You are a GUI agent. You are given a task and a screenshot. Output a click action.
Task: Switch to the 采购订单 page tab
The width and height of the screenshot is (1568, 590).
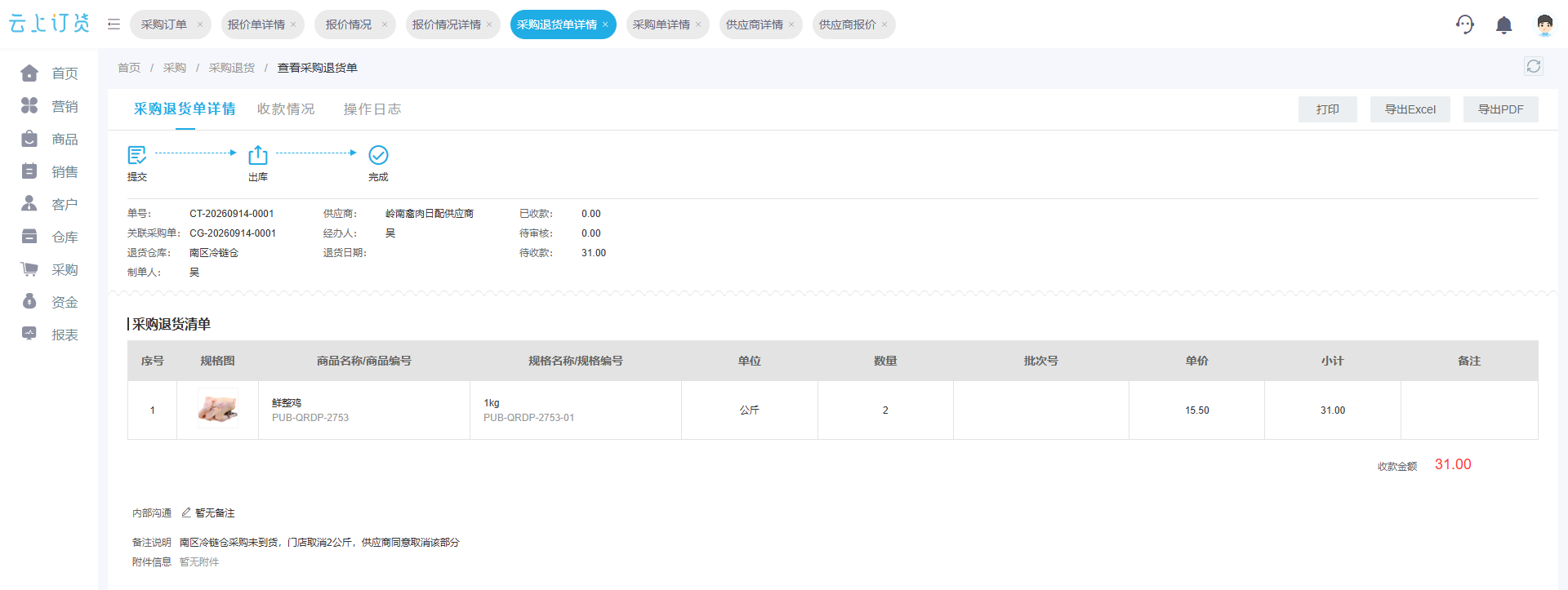pyautogui.click(x=164, y=24)
